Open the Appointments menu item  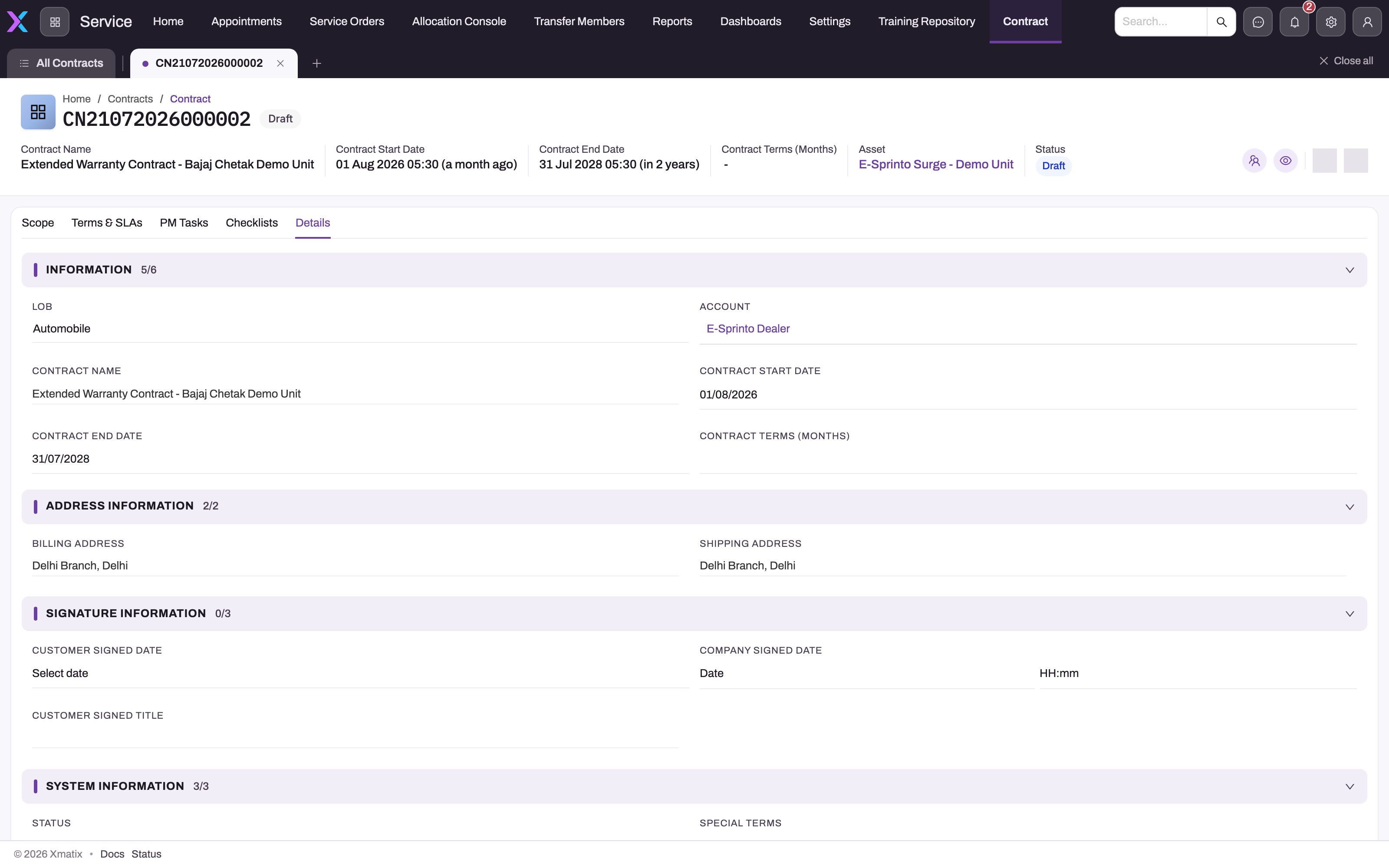coord(246,21)
